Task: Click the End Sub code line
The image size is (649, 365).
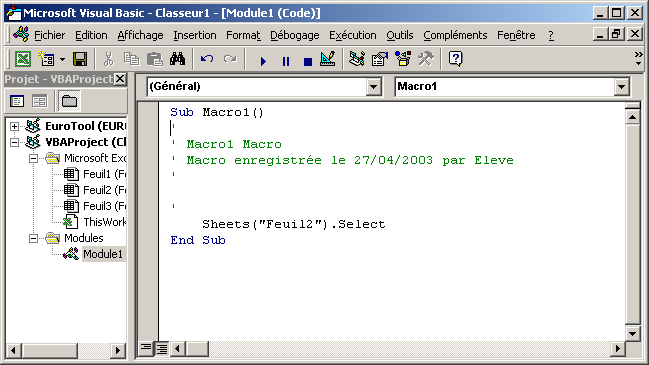Action: pyautogui.click(x=198, y=240)
